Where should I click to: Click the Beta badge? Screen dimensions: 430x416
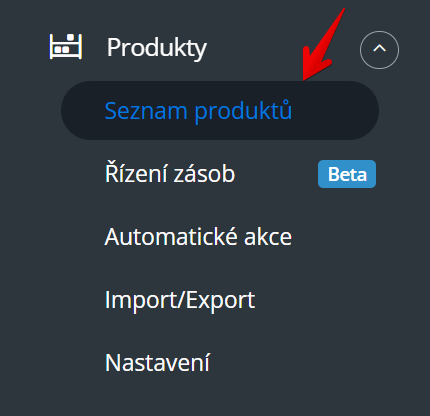[x=347, y=174]
